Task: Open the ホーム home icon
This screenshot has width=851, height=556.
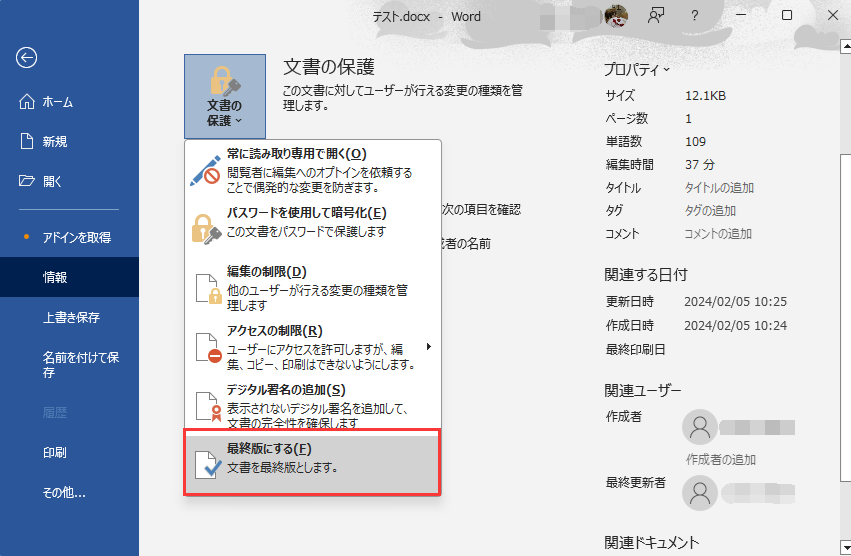Action: (27, 102)
